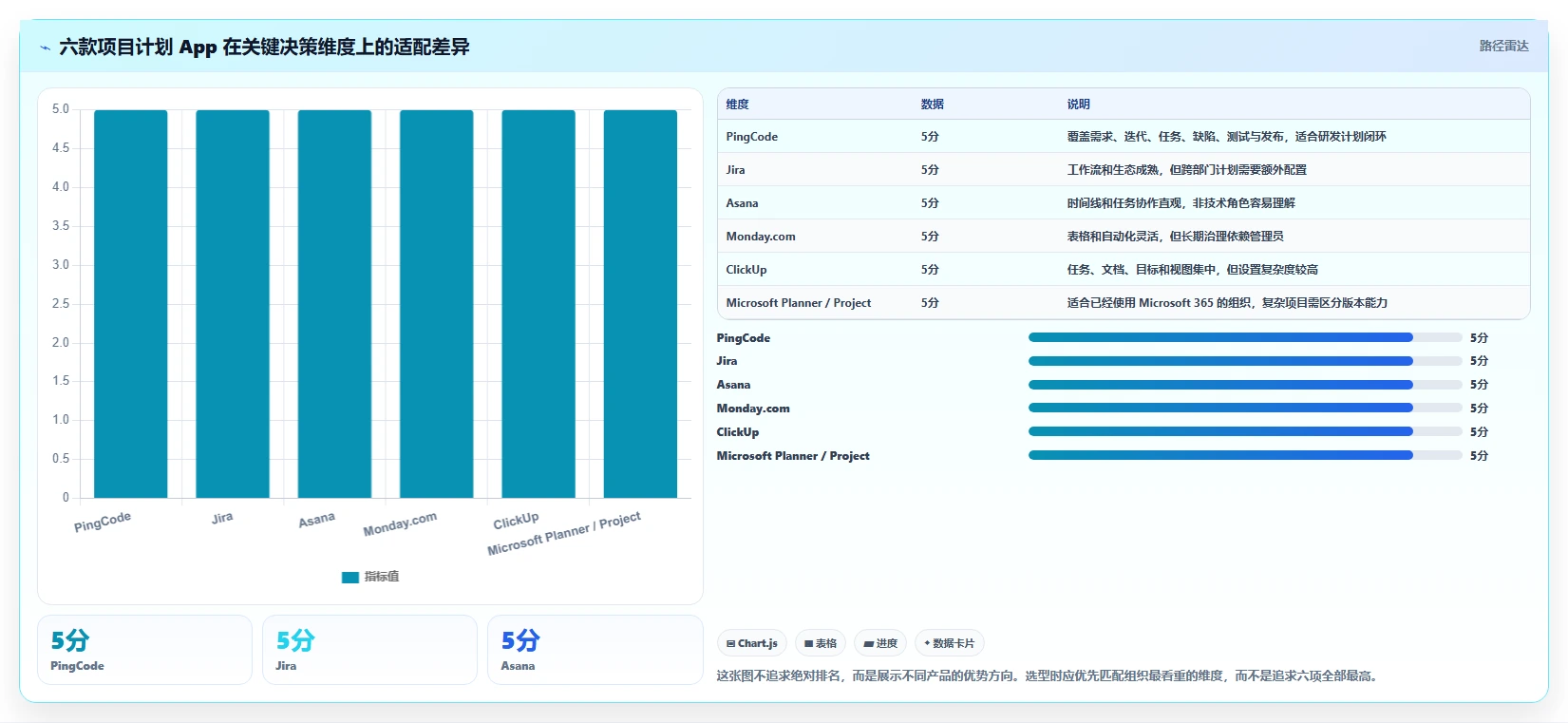Select the Chart.js tag chip
1568x723 pixels.
[752, 643]
